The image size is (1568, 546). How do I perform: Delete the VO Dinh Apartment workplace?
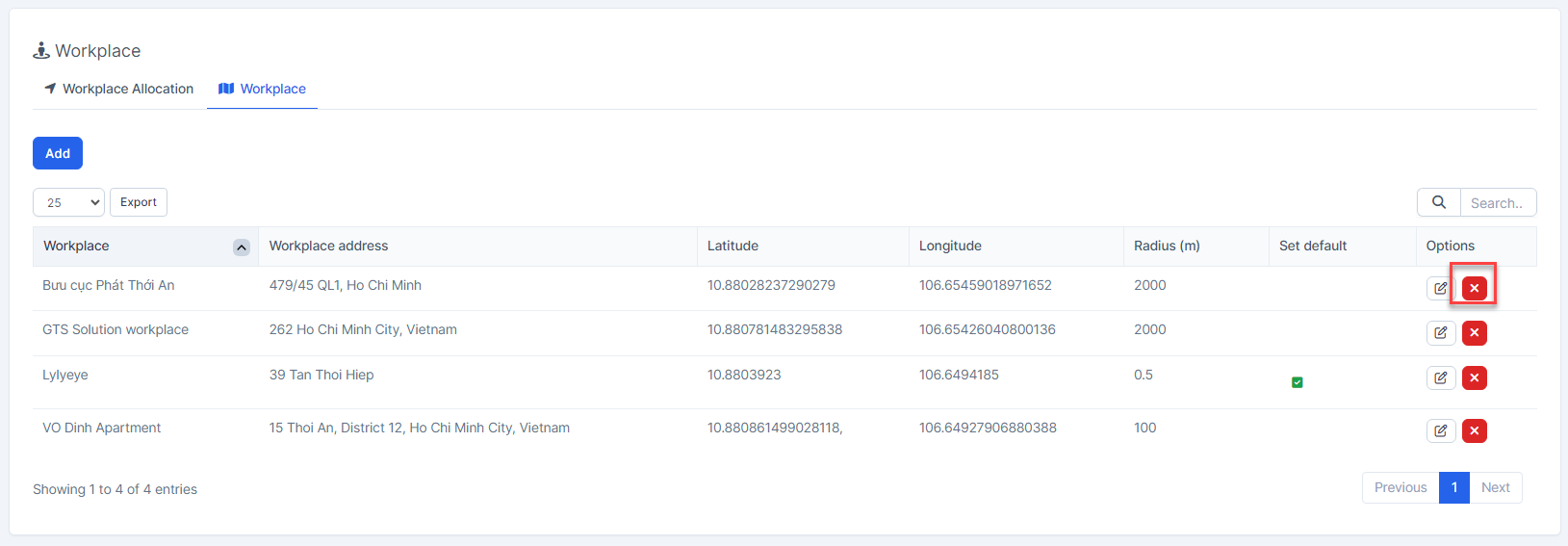(x=1474, y=430)
